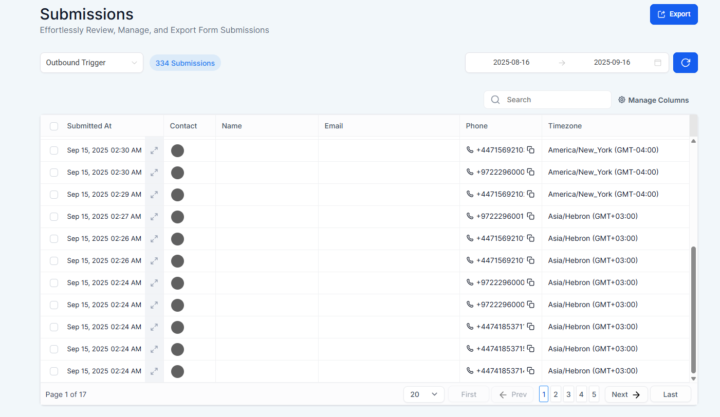Copy the phone number in 02:29 AM row

point(531,194)
